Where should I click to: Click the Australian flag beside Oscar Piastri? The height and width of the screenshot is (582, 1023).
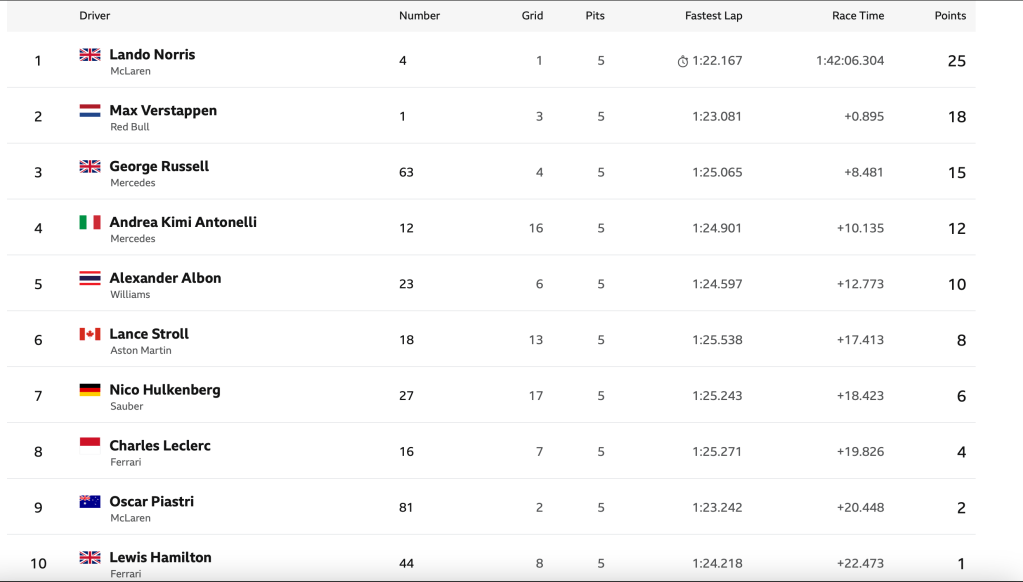coord(90,502)
